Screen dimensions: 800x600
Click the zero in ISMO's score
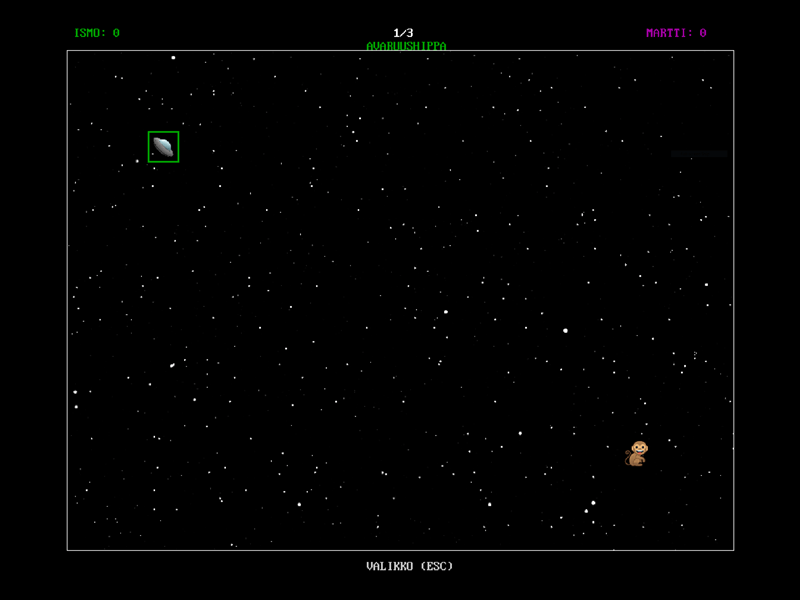(x=116, y=33)
